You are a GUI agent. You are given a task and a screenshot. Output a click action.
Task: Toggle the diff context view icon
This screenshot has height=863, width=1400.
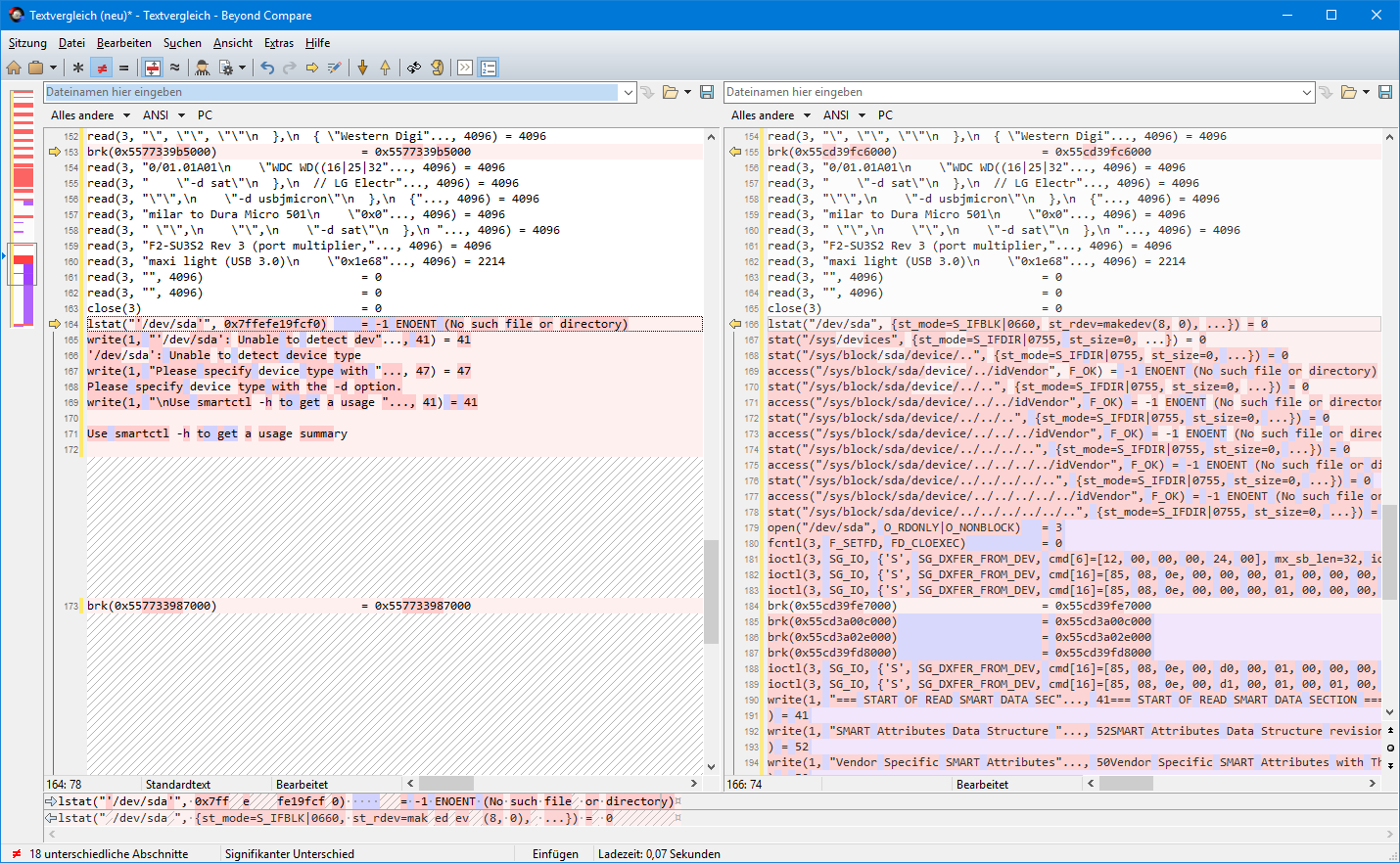(152, 68)
